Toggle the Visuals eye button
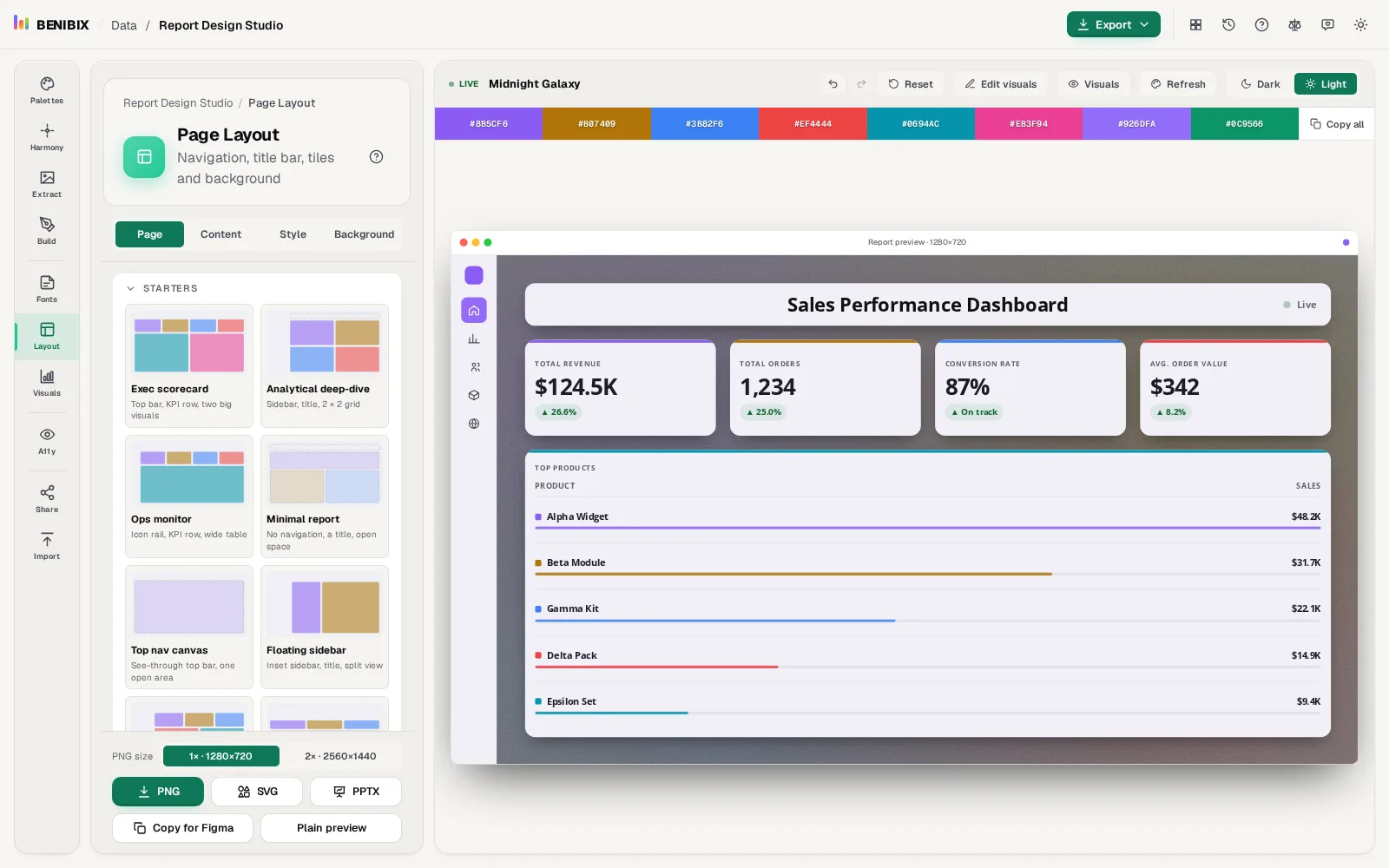This screenshot has height=868, width=1389. pos(1093,84)
